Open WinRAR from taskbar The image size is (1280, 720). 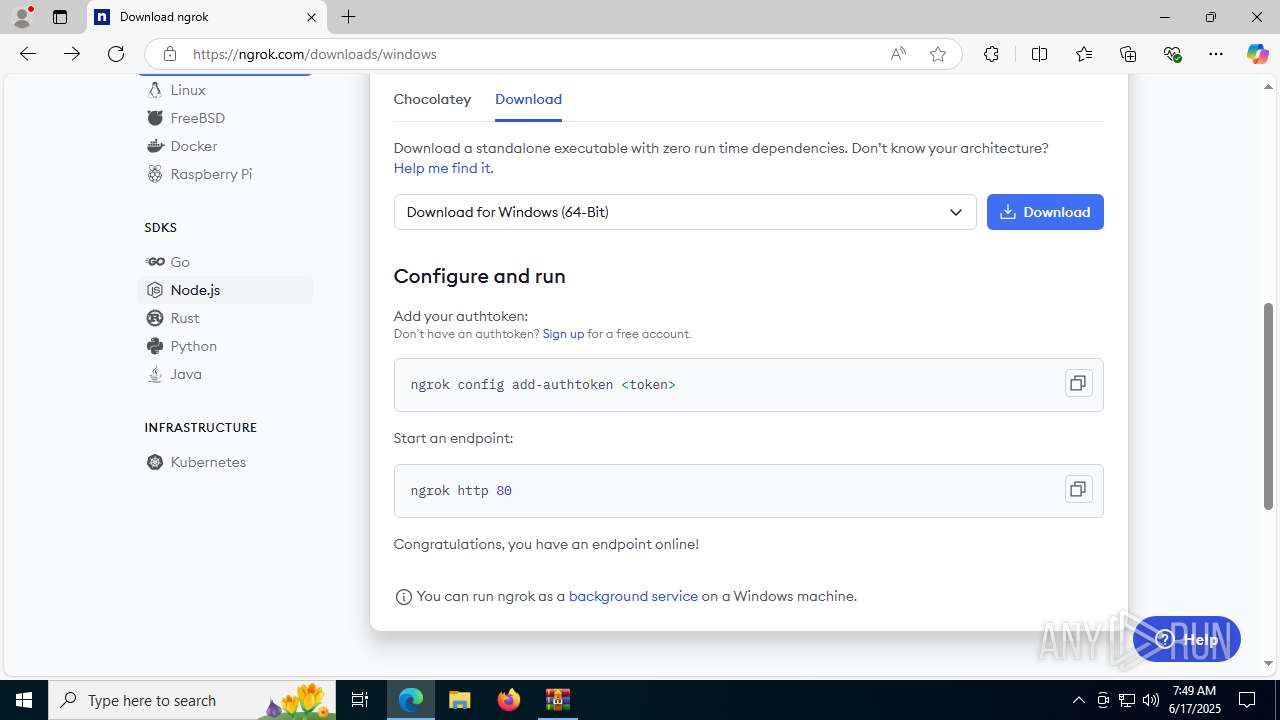pyautogui.click(x=557, y=700)
